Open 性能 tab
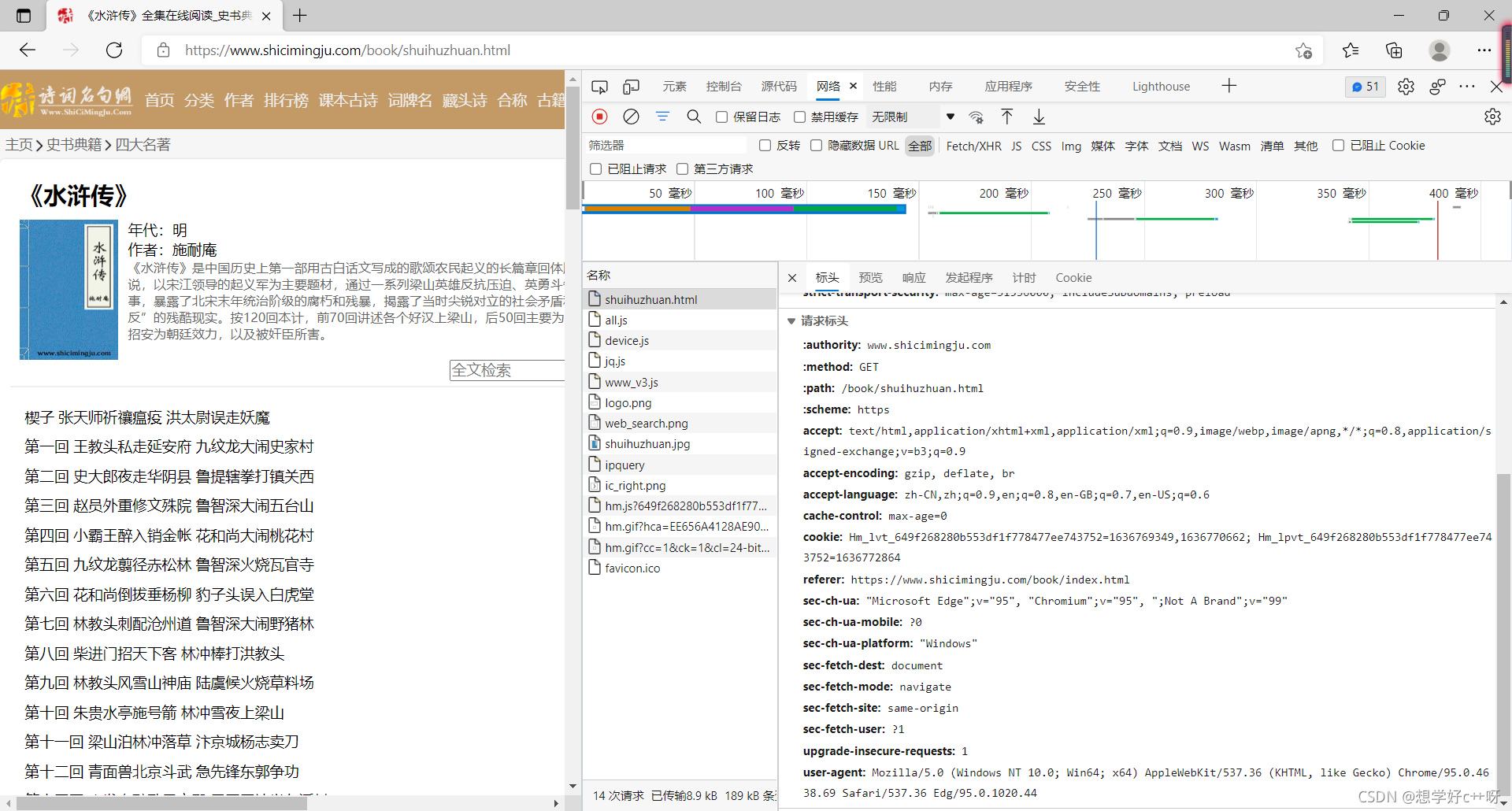 pos(884,87)
